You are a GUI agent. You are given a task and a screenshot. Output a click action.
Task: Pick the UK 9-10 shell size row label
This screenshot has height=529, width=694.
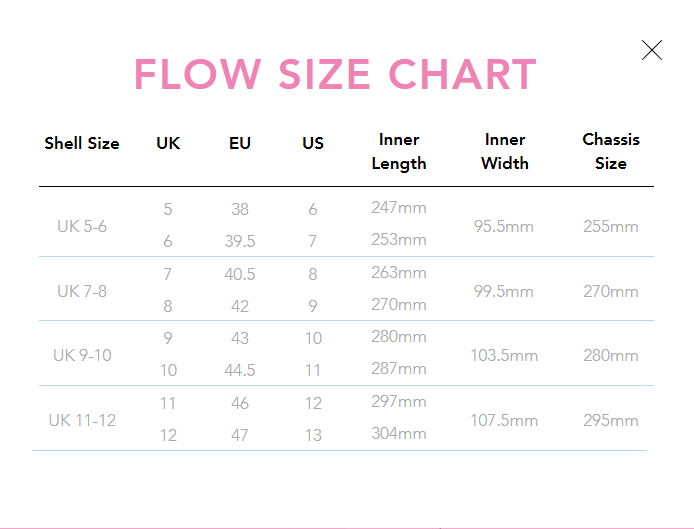coord(82,355)
